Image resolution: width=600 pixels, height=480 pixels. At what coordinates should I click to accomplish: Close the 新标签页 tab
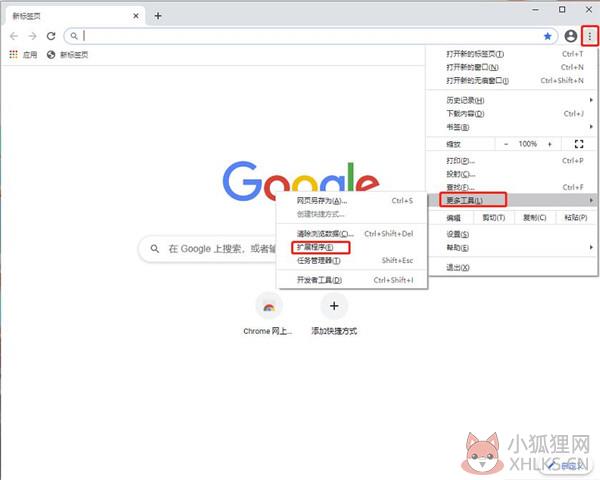(136, 16)
